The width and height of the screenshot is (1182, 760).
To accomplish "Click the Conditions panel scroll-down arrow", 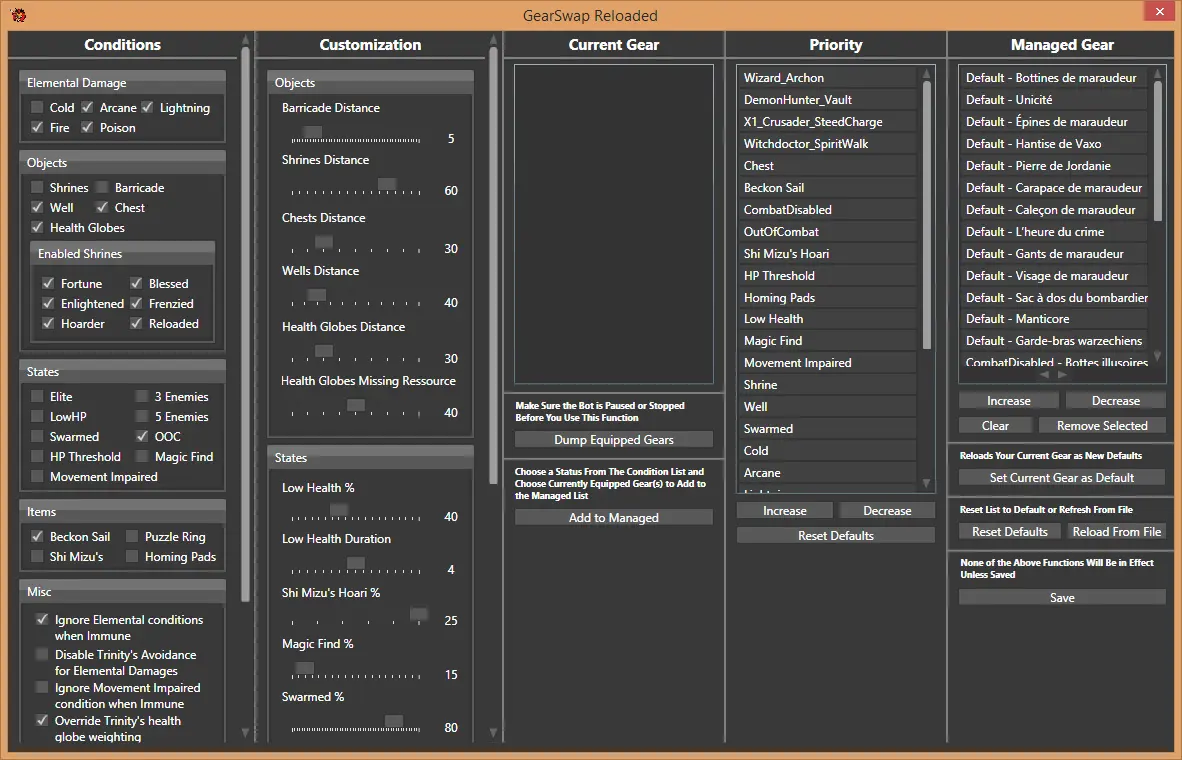I will click(x=246, y=733).
